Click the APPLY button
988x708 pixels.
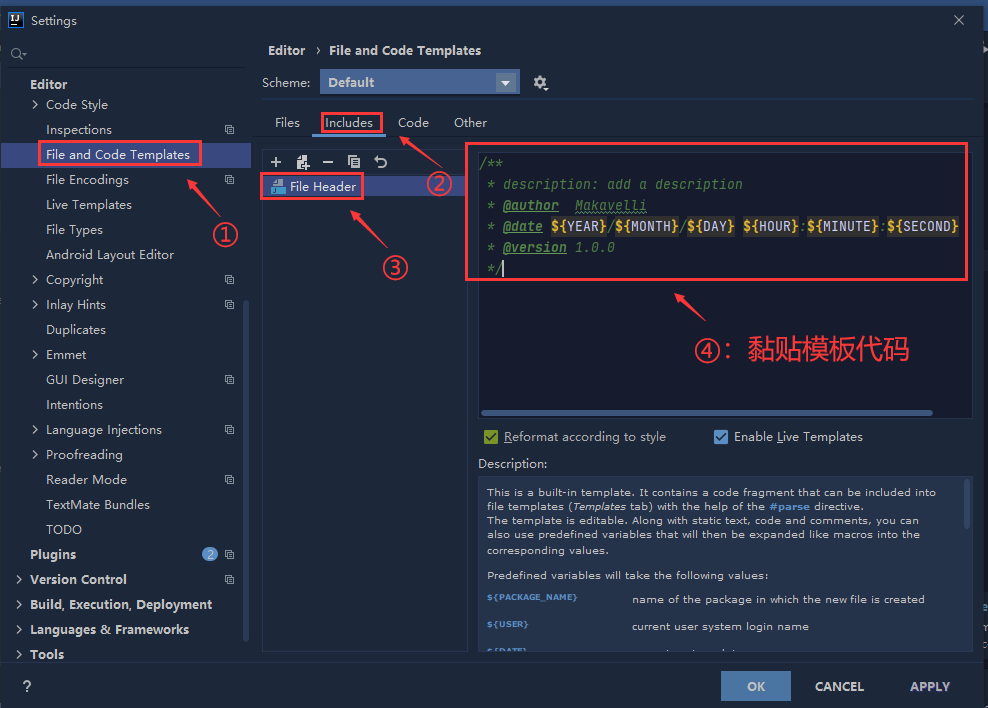click(929, 686)
